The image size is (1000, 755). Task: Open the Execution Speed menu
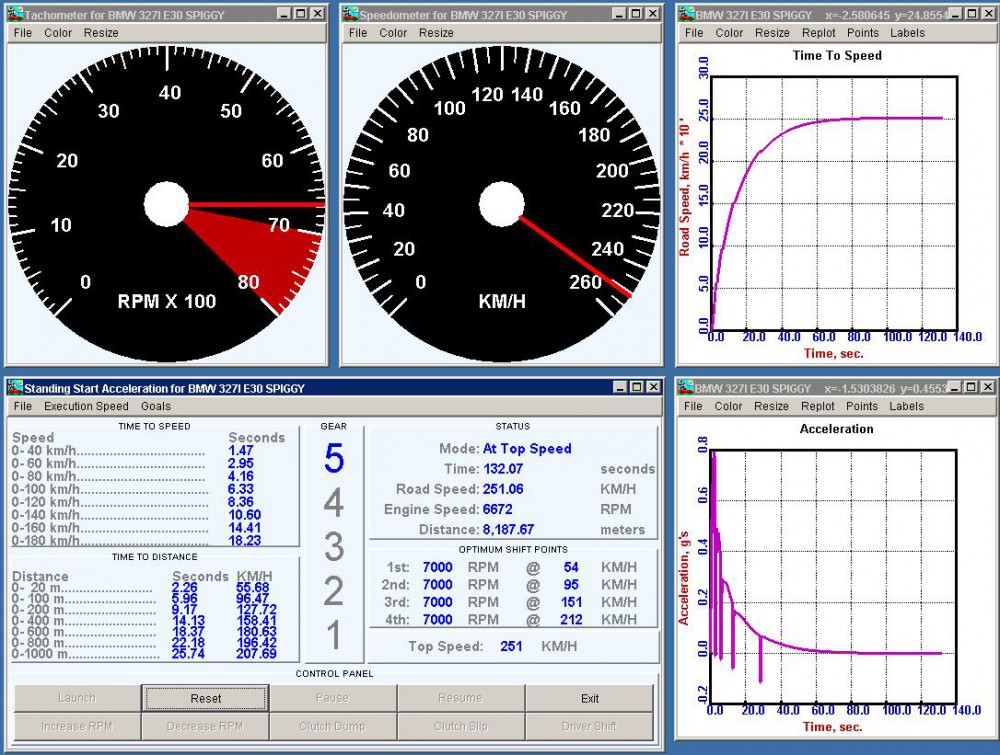click(86, 406)
